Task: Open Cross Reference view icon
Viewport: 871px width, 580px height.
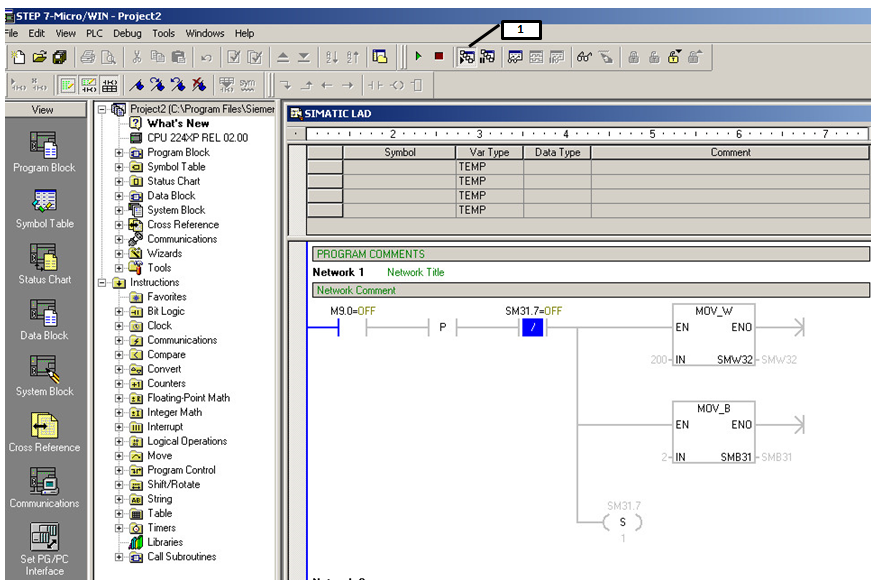Action: coord(44,425)
